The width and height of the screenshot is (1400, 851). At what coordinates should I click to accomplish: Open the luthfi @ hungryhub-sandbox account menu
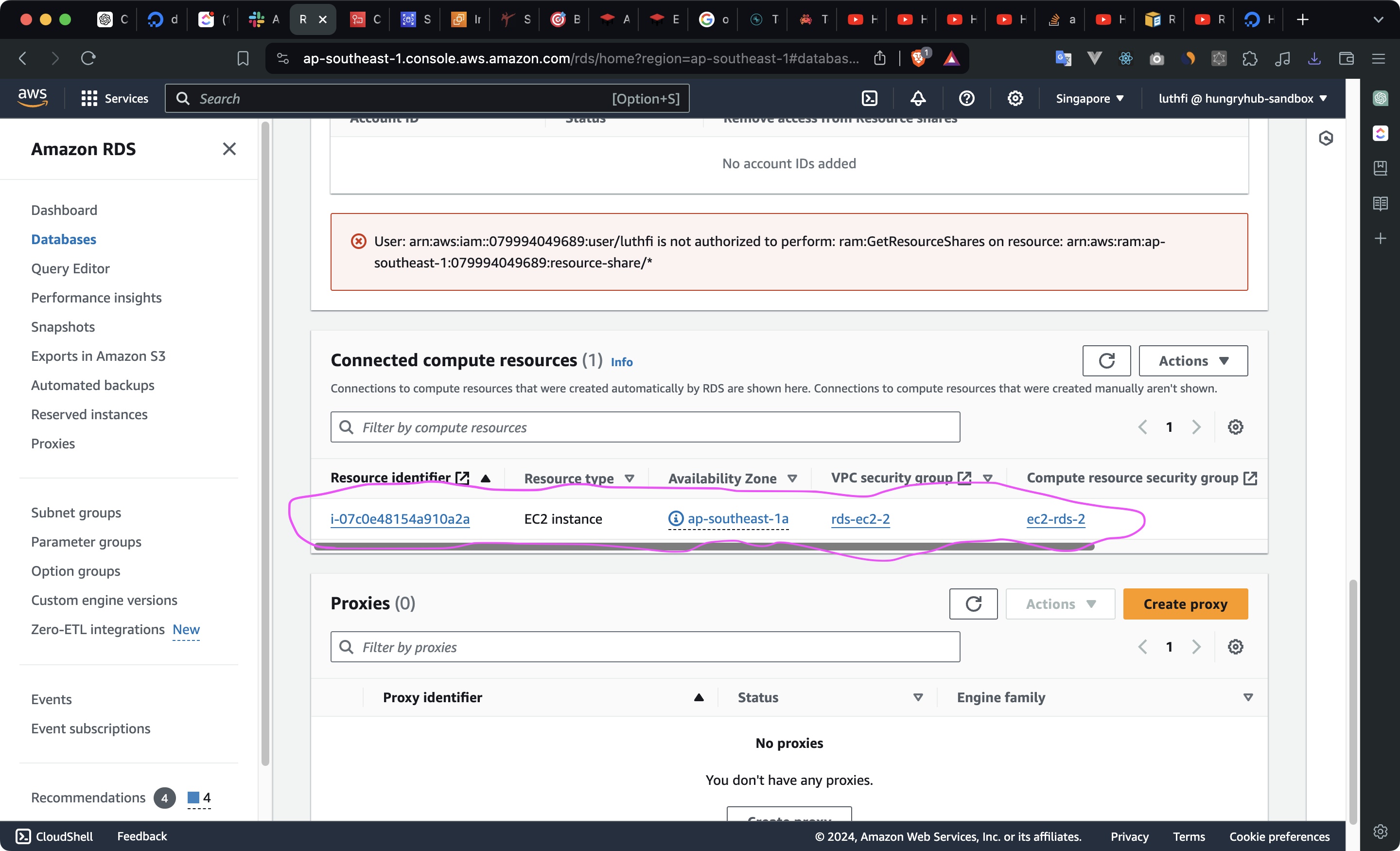[1242, 98]
